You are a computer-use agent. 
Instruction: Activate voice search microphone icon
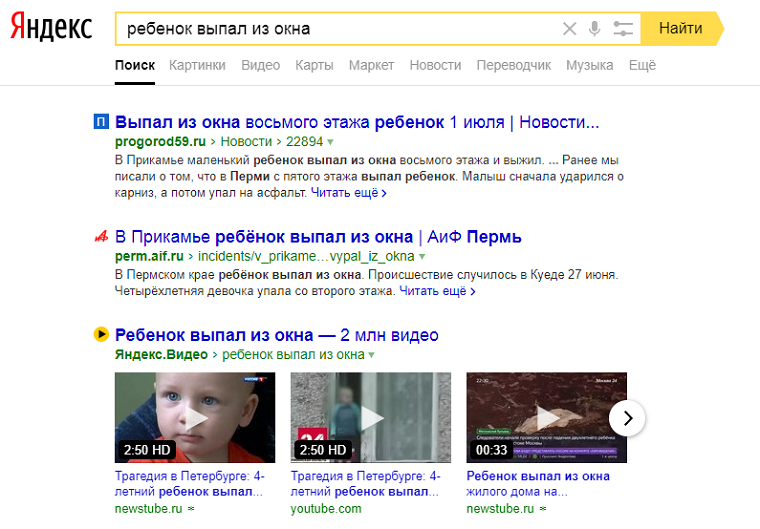pyautogui.click(x=595, y=29)
